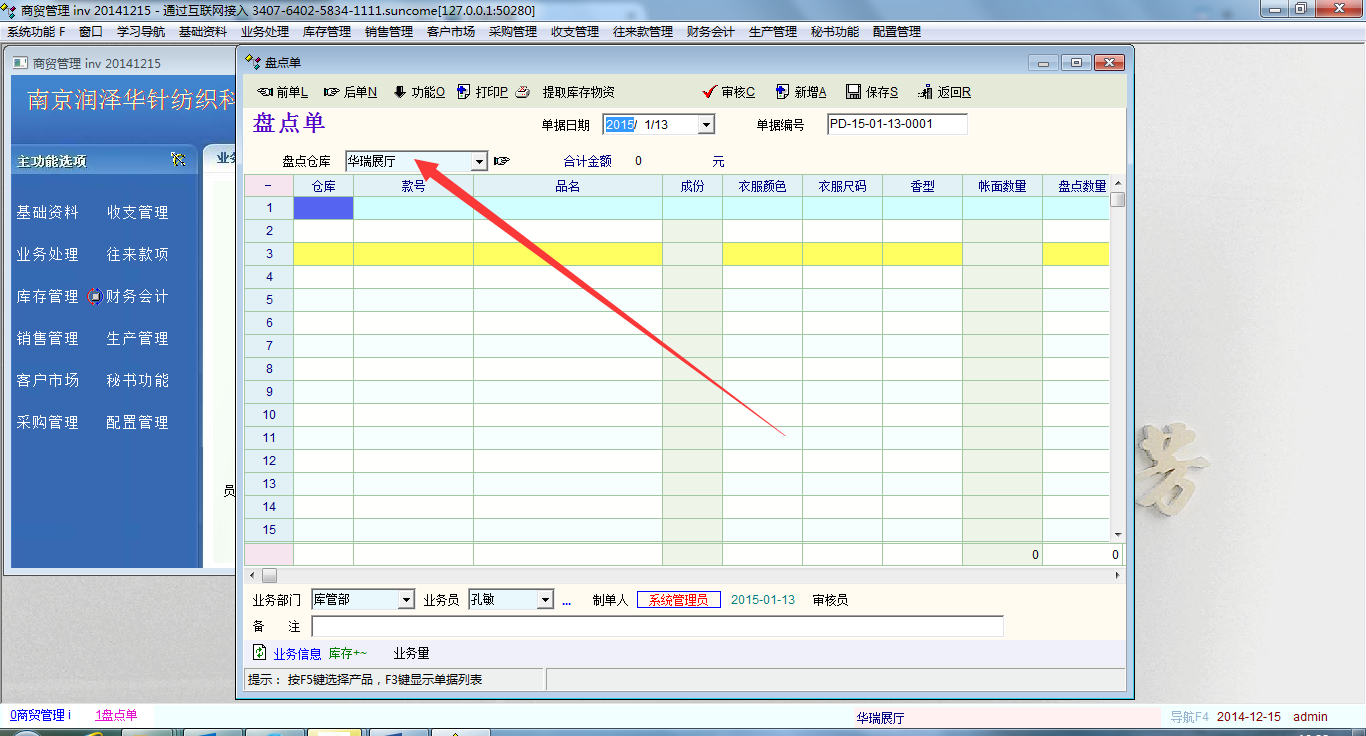The width and height of the screenshot is (1366, 736).
Task: Go to next document with 后单 icon
Action: tap(331, 92)
